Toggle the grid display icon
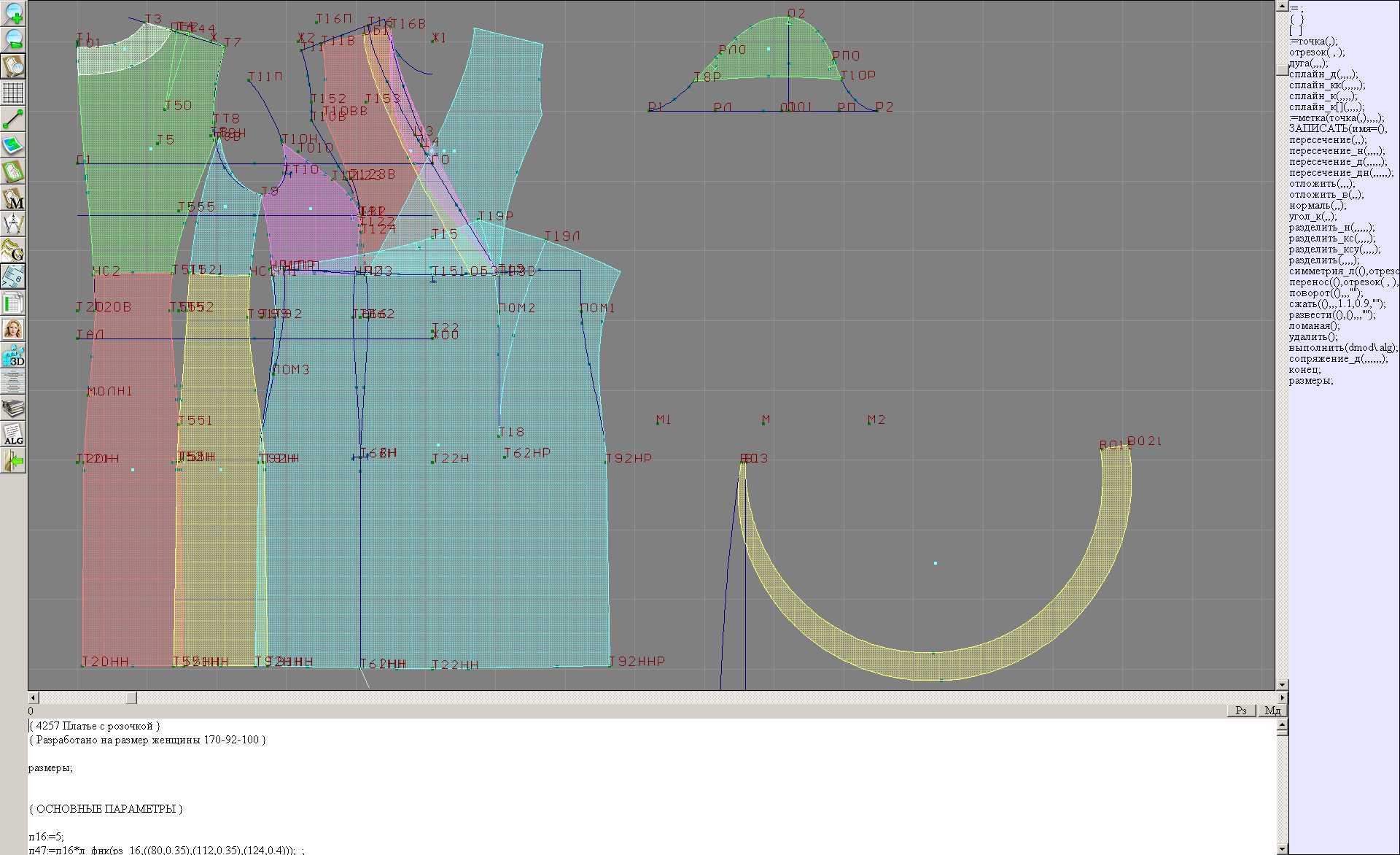Viewport: 1400px width, 855px height. 13,93
